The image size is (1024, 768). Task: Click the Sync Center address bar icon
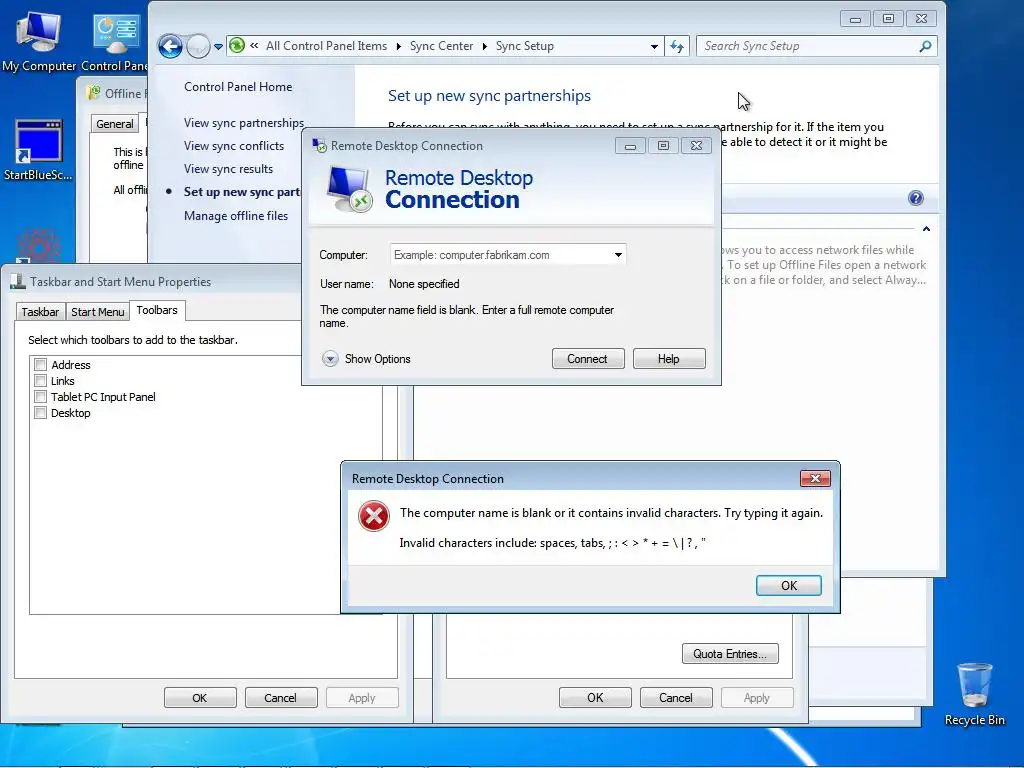point(237,46)
